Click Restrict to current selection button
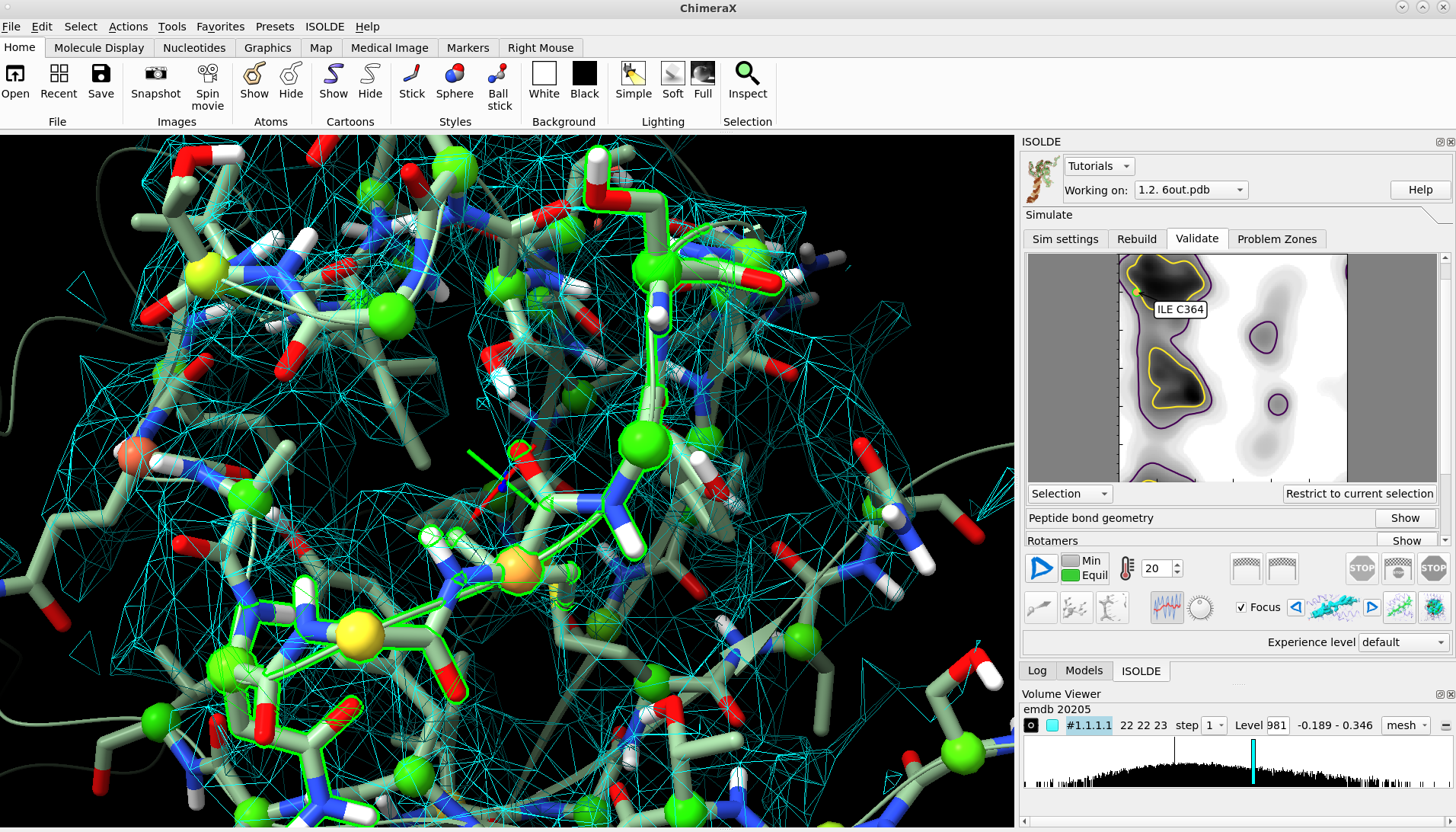 pyautogui.click(x=1359, y=494)
